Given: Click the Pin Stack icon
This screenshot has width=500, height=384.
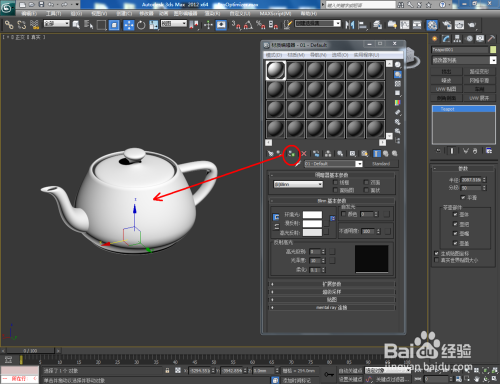Looking at the screenshot, I should 438,151.
